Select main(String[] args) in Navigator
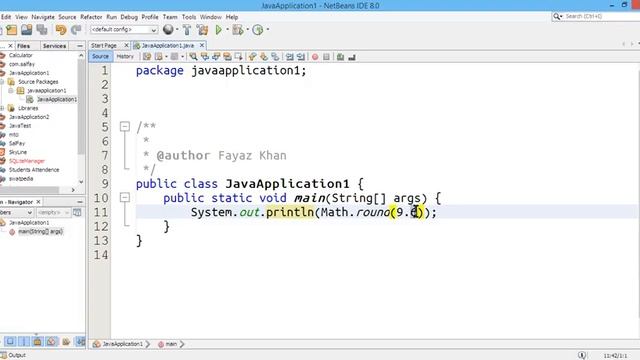Viewport: 640px width, 360px height. pyautogui.click(x=40, y=231)
